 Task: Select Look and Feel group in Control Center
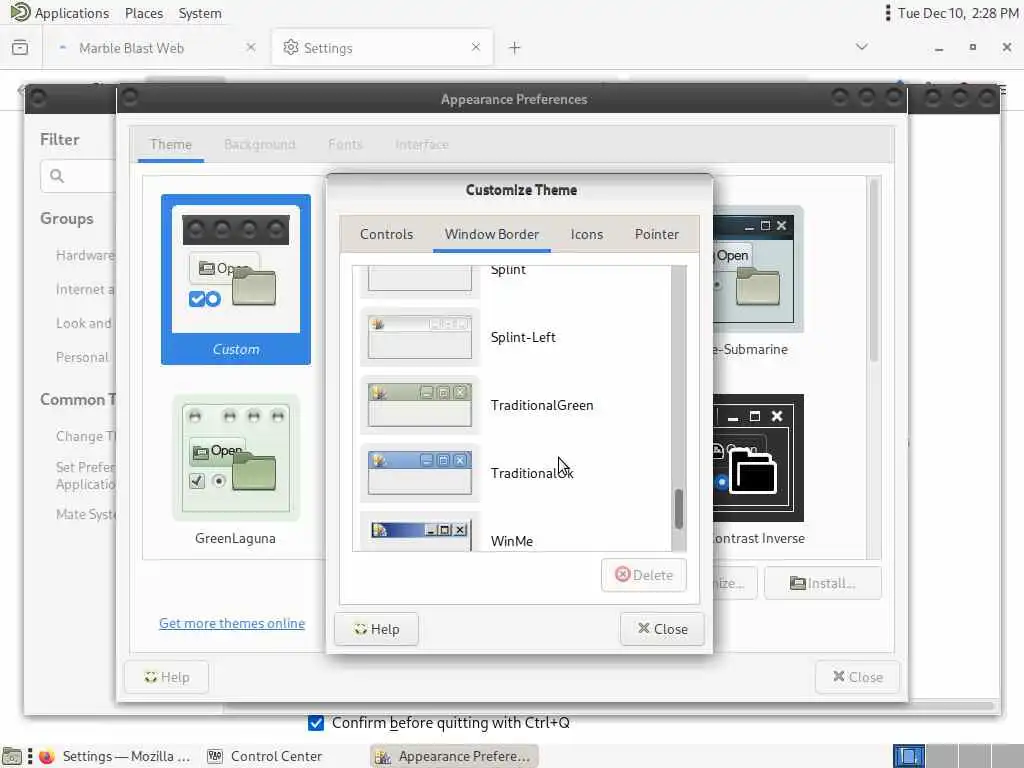(x=85, y=323)
